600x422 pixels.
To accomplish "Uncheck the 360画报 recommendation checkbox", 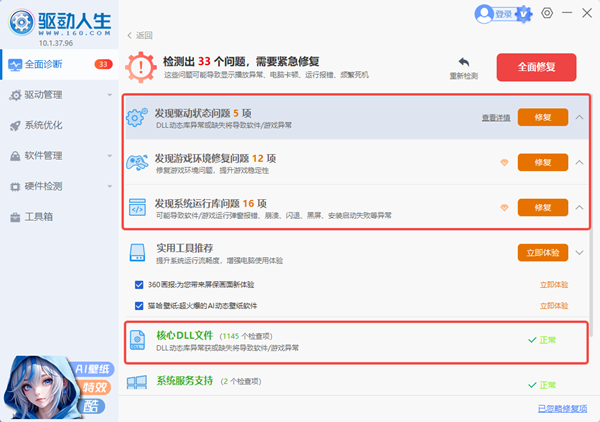I will 138,285.
